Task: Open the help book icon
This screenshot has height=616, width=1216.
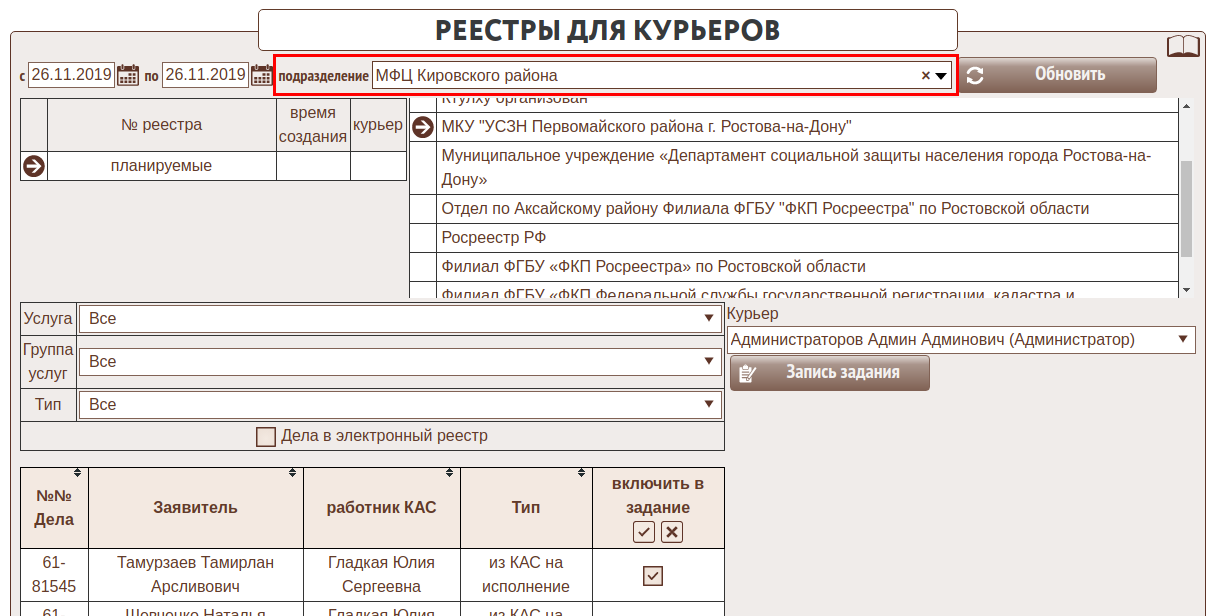Action: 1183,46
